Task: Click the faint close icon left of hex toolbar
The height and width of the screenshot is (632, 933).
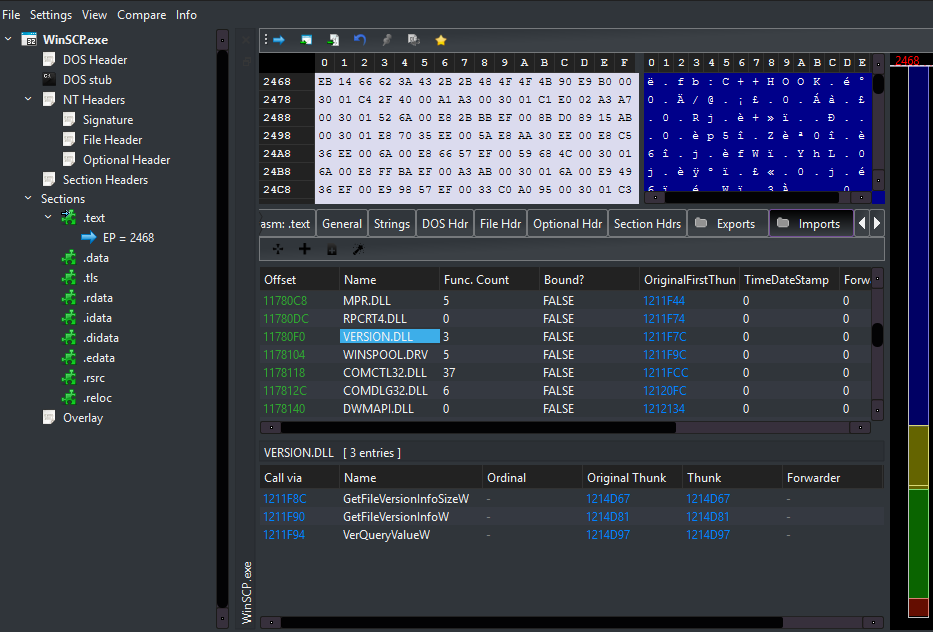Action: [x=246, y=40]
